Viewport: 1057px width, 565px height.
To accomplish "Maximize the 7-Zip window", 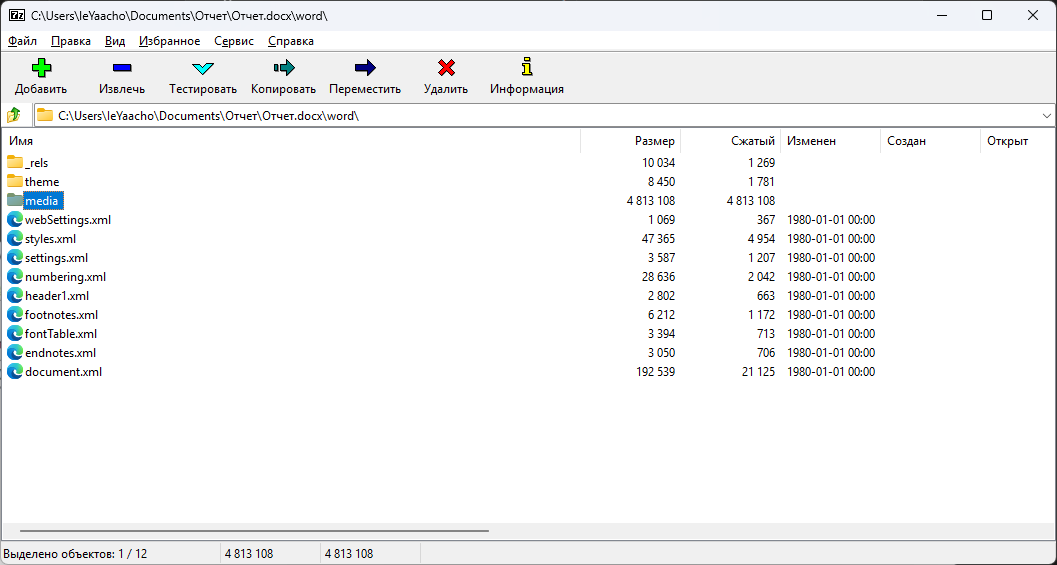I will 987,15.
